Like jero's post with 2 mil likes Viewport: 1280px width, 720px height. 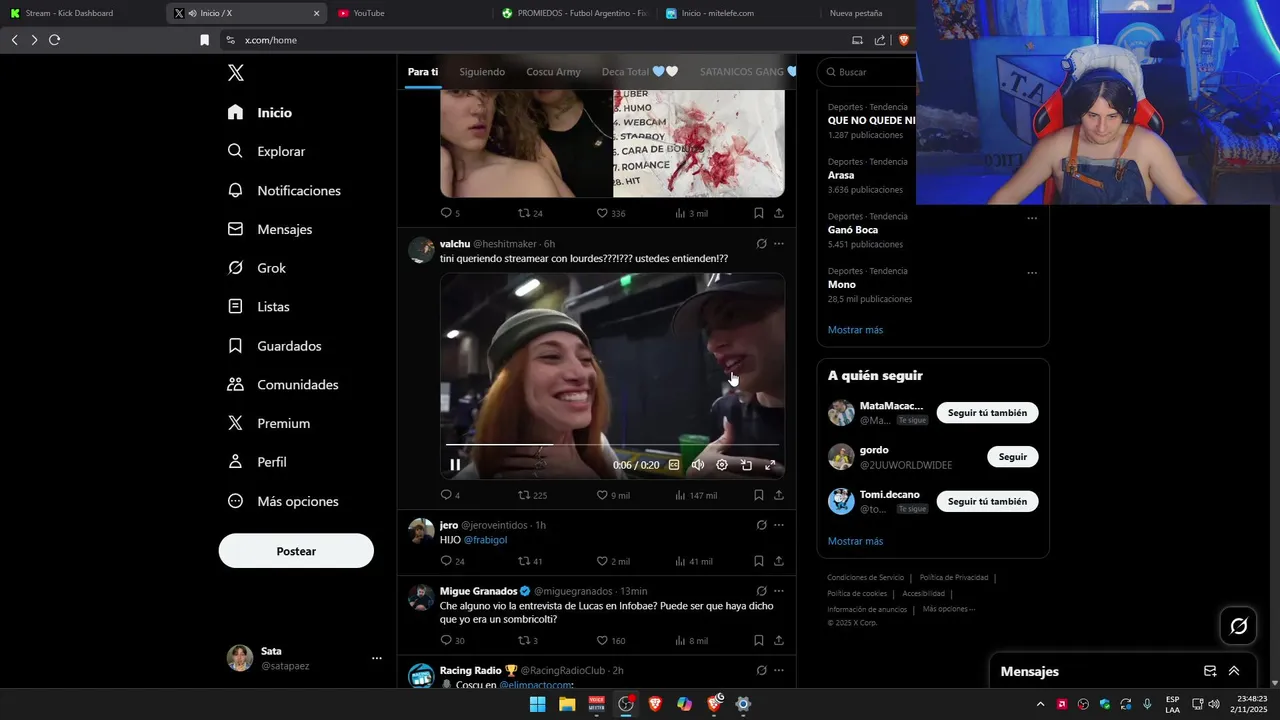pos(613,561)
